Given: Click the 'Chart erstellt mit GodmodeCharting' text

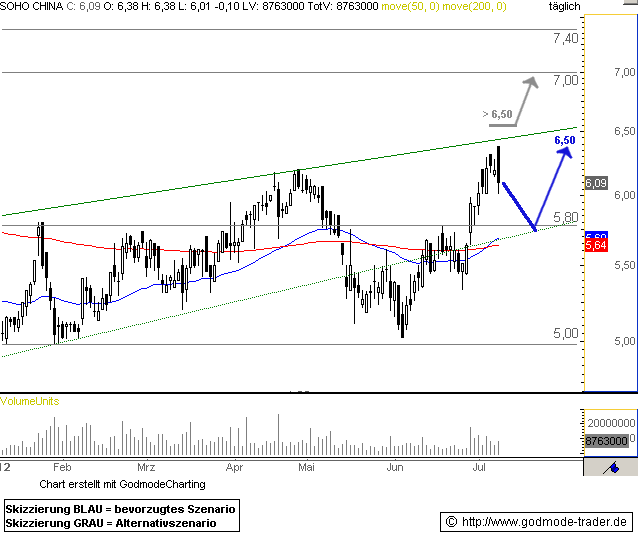Looking at the screenshot, I should (x=122, y=484).
